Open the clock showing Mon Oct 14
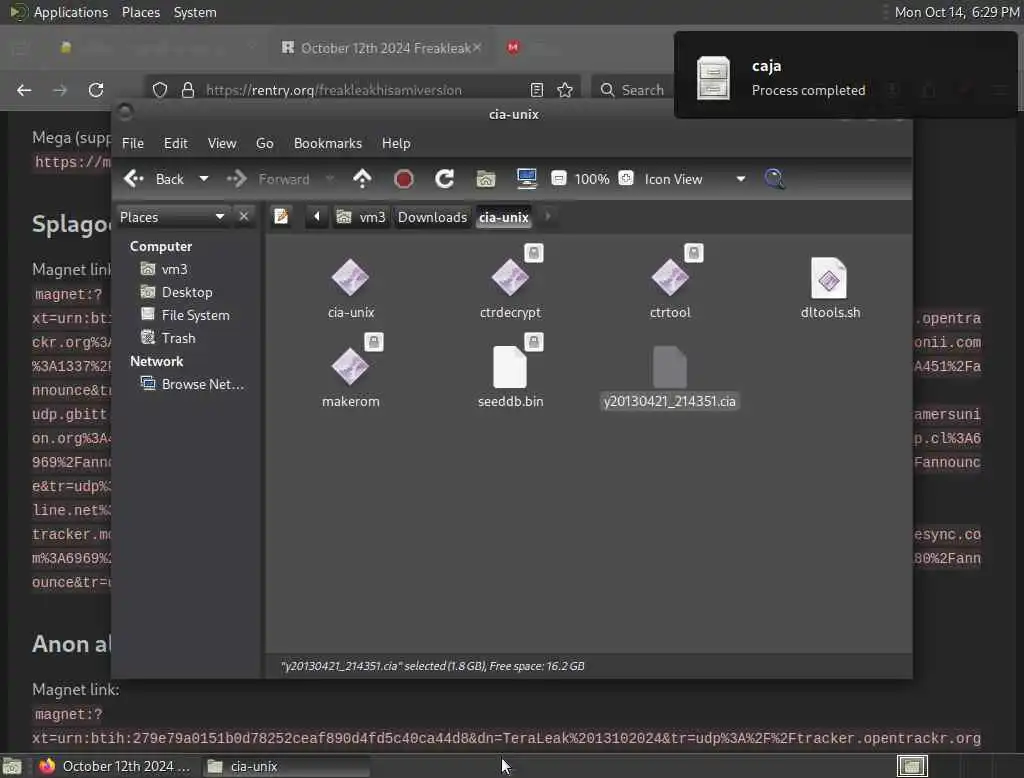 (x=957, y=12)
